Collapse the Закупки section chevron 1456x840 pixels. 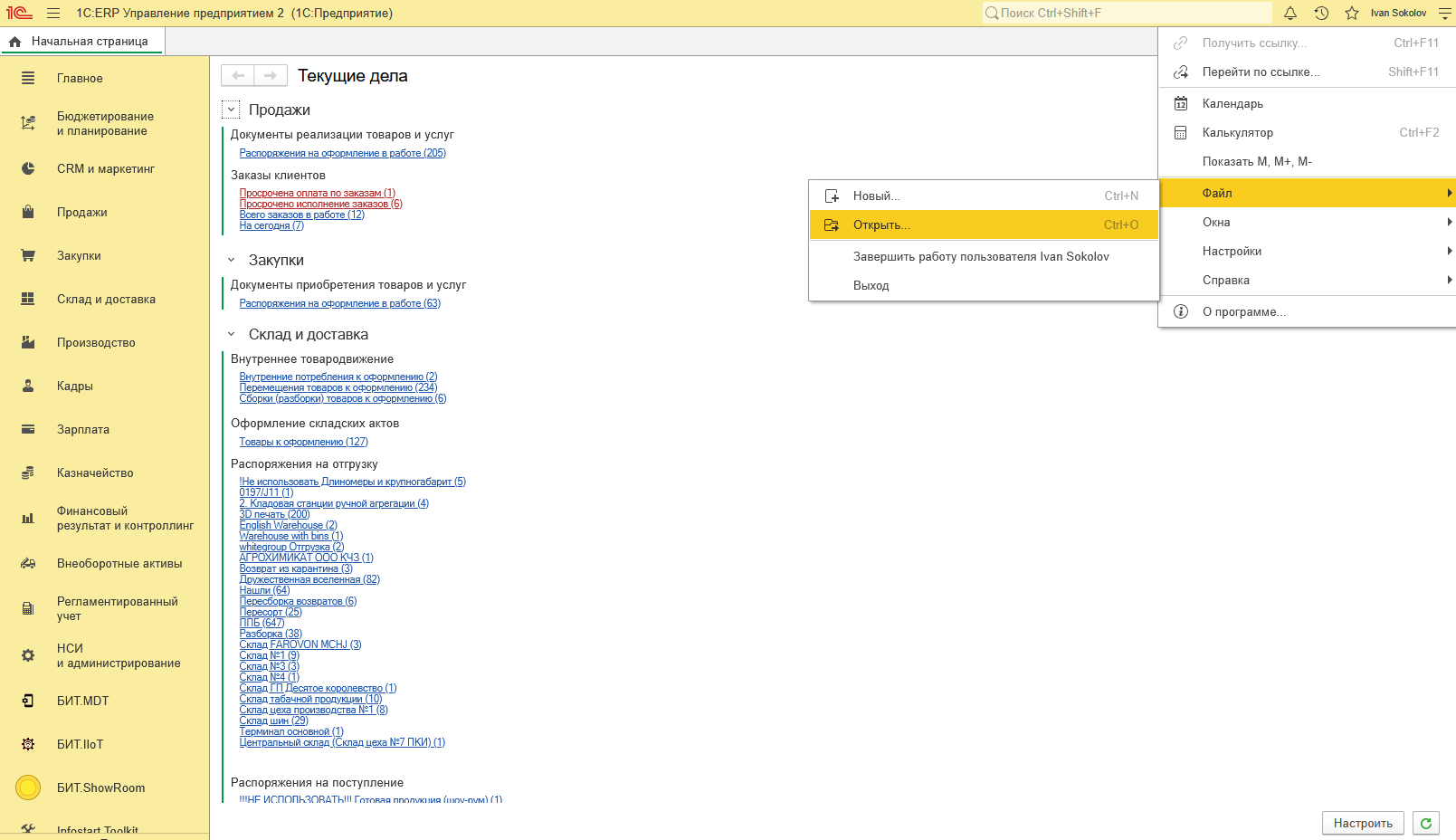coord(232,260)
